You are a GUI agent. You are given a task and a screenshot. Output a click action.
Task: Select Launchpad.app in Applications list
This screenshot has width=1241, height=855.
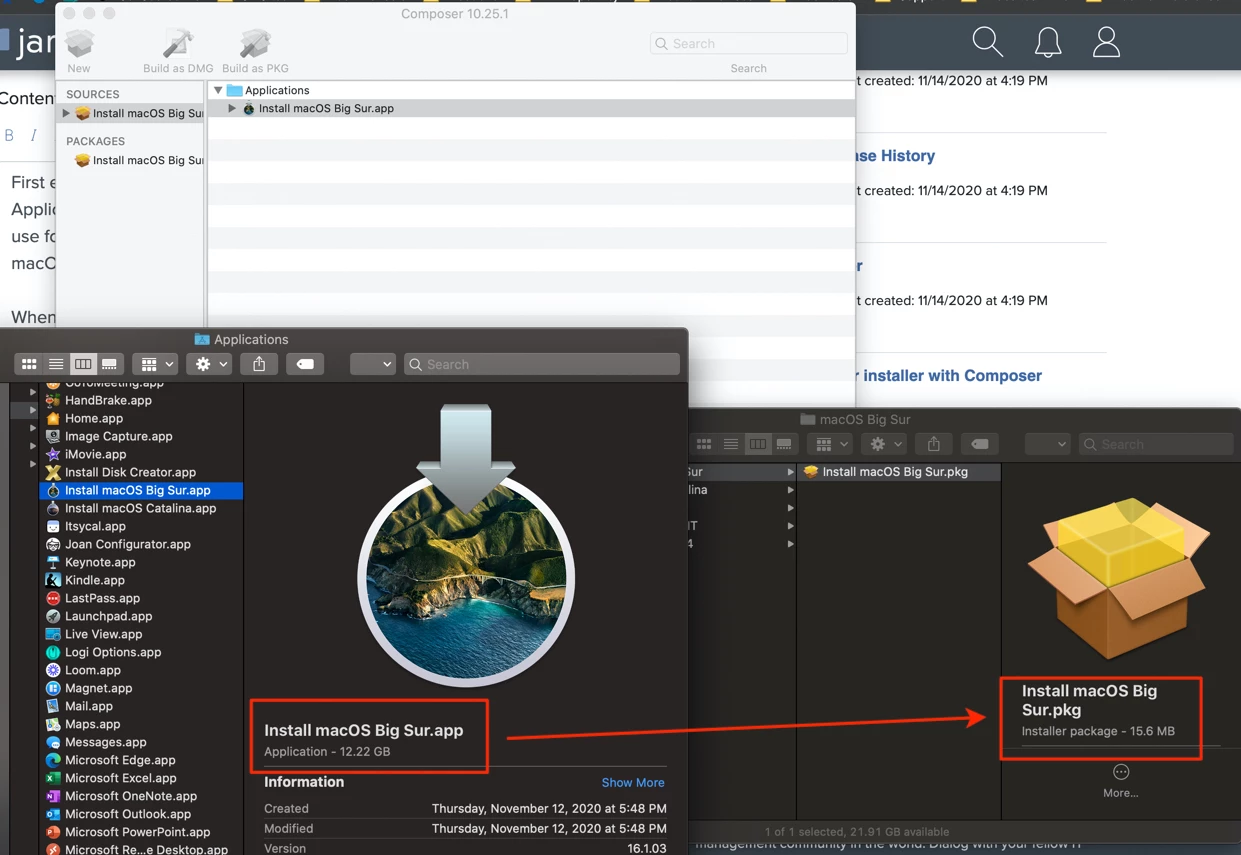[x=141, y=616]
